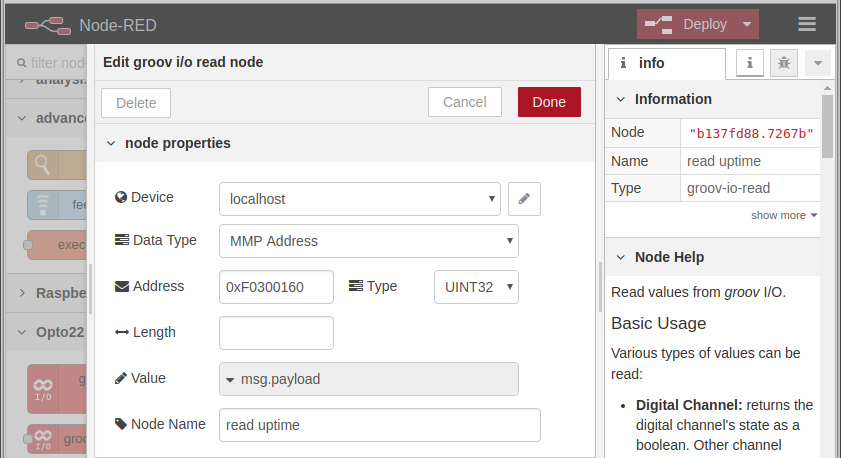841x458 pixels.
Task: Open the Deploy options dropdown arrow
Action: click(x=747, y=24)
